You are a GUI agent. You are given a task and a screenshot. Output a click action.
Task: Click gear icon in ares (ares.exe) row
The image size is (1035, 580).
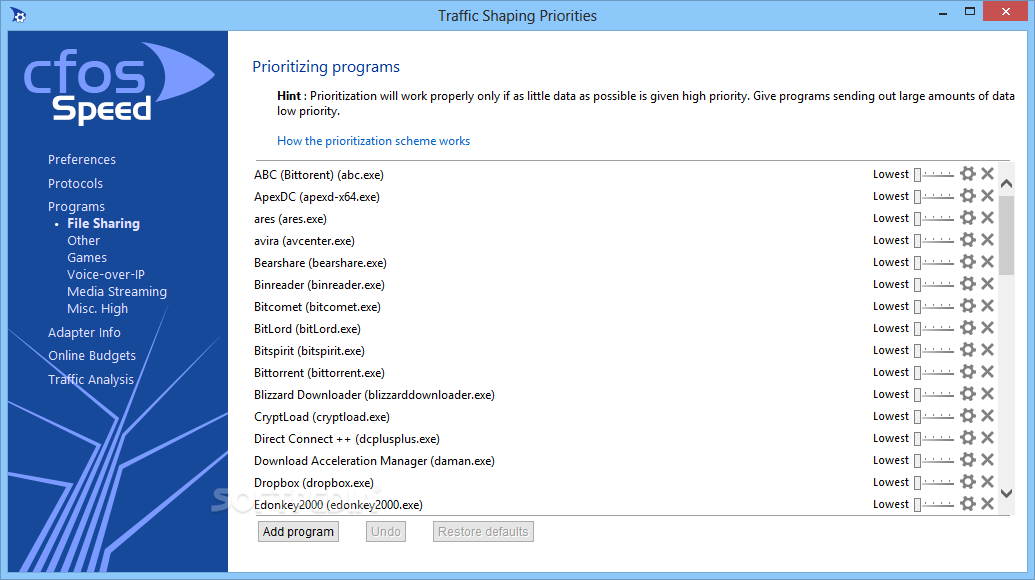(968, 217)
